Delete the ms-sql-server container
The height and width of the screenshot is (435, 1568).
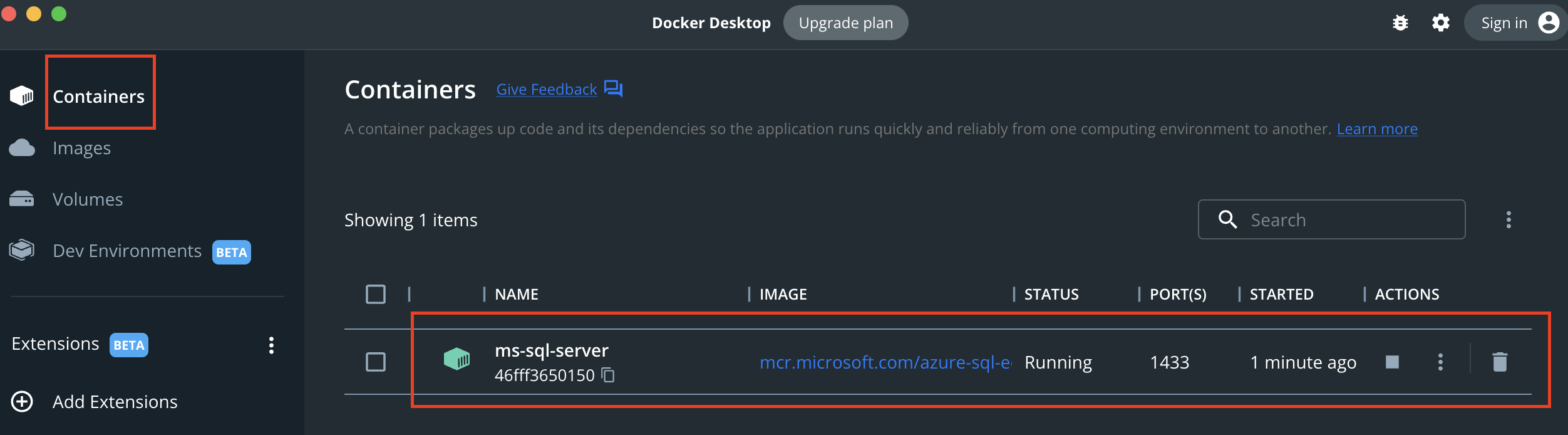coord(1500,362)
